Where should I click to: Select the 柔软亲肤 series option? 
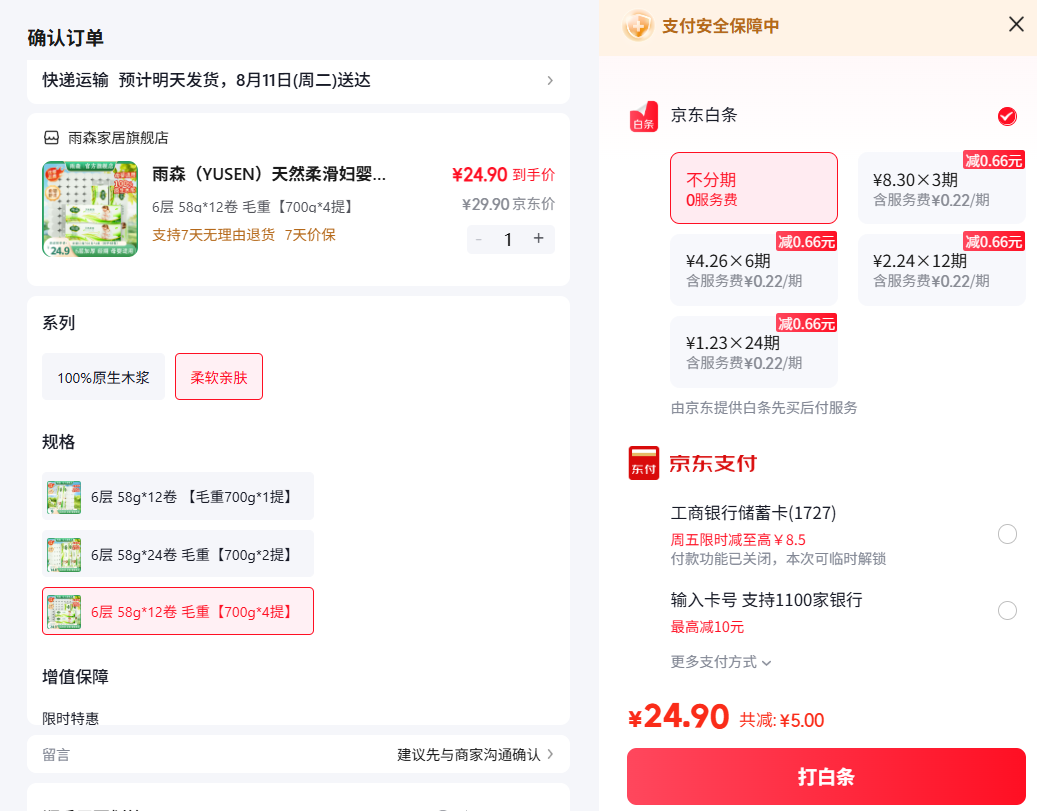click(219, 377)
